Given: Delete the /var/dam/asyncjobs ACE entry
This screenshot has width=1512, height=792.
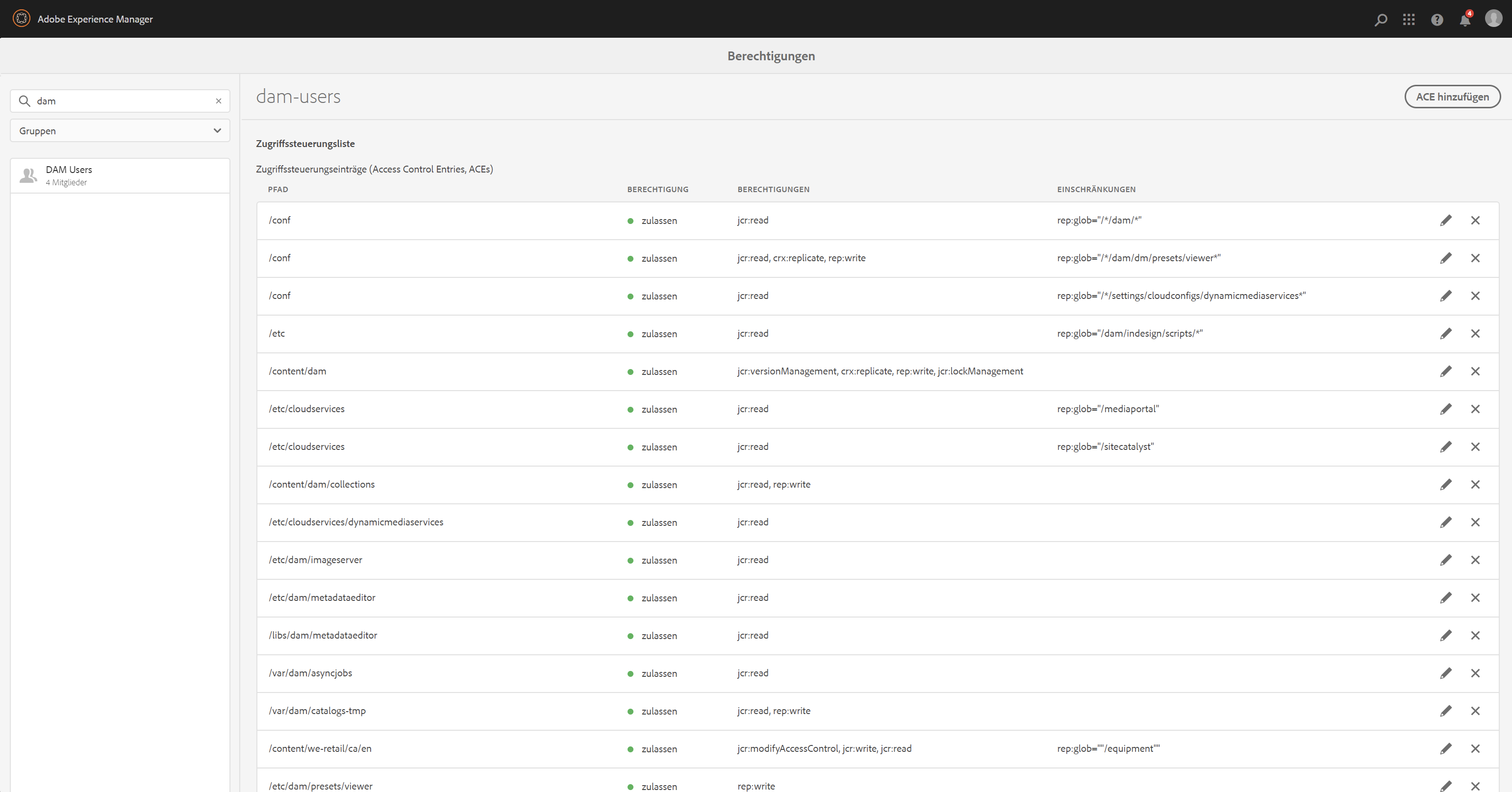Looking at the screenshot, I should 1475,673.
